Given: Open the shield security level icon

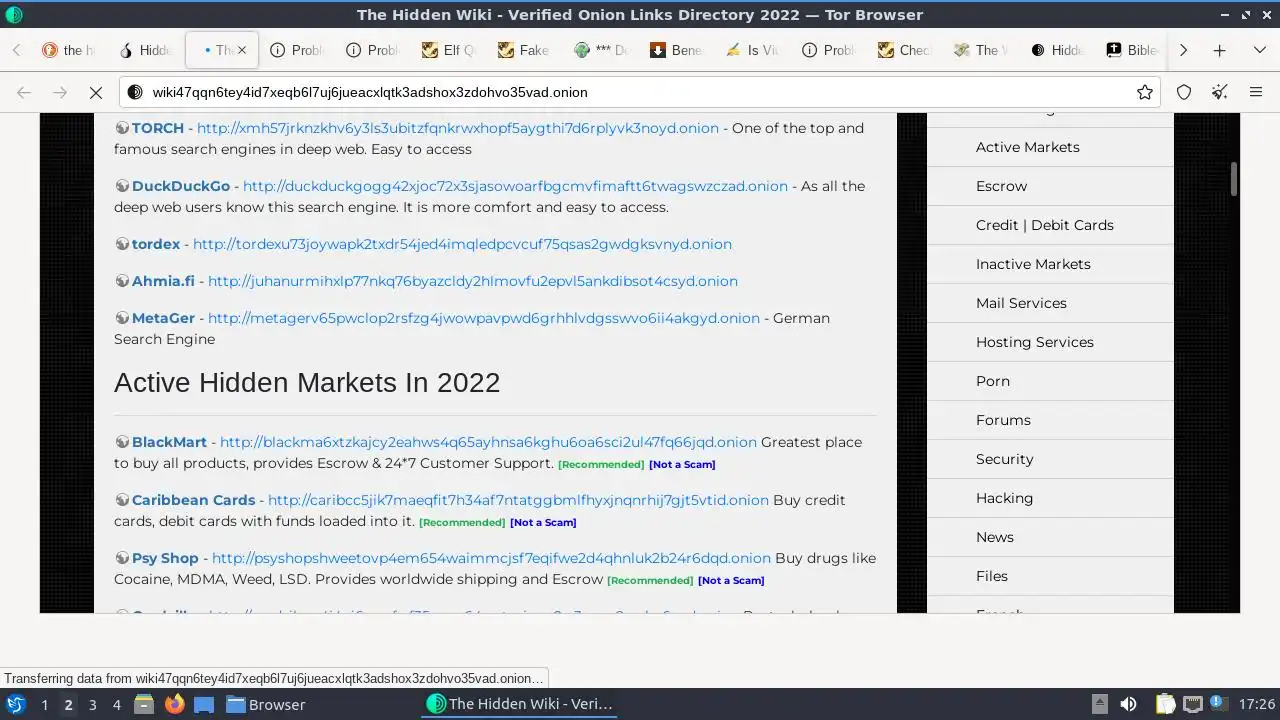Looking at the screenshot, I should pyautogui.click(x=1184, y=92).
